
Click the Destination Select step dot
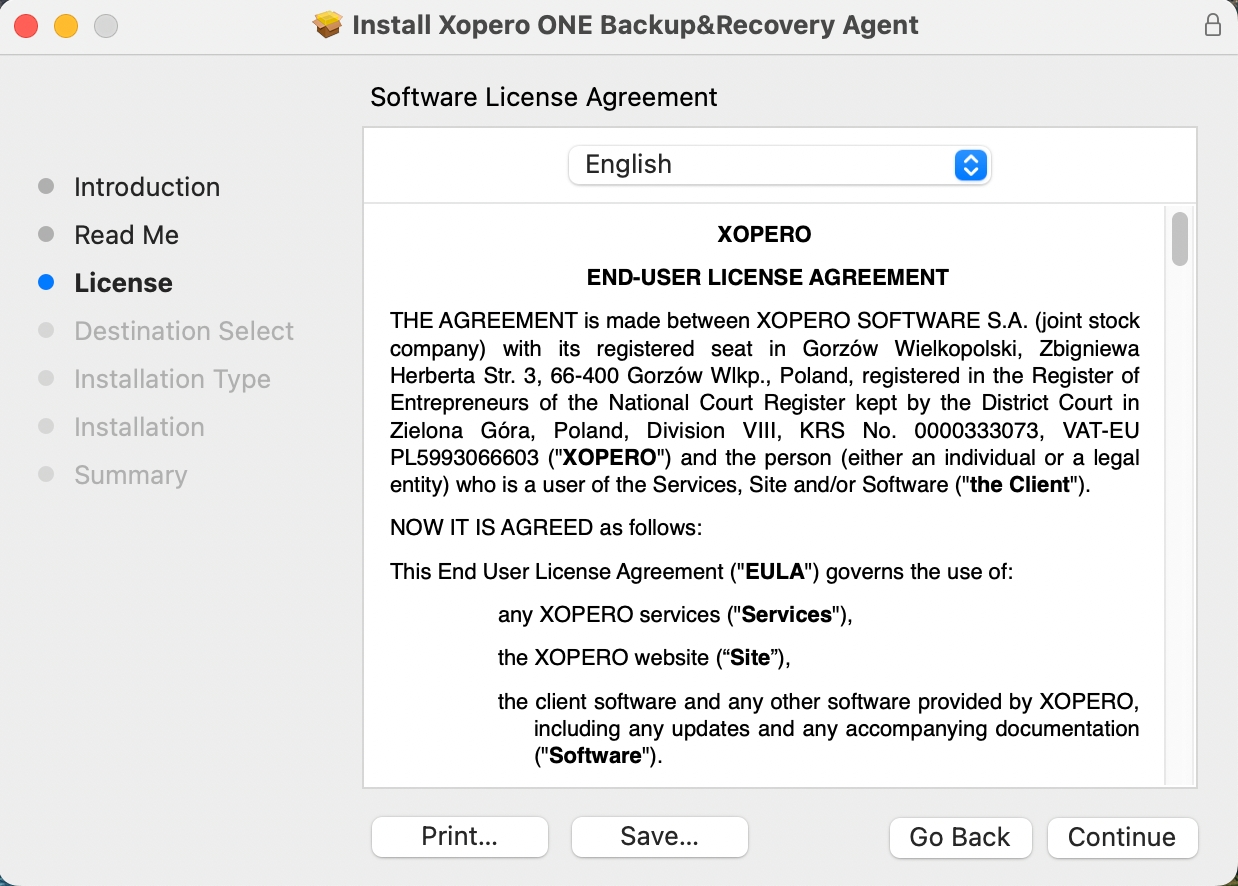point(46,330)
